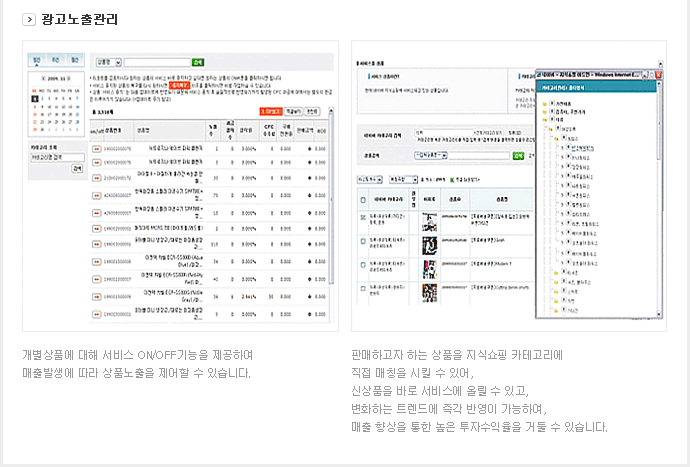Click the green button beside product search field

click(517, 156)
